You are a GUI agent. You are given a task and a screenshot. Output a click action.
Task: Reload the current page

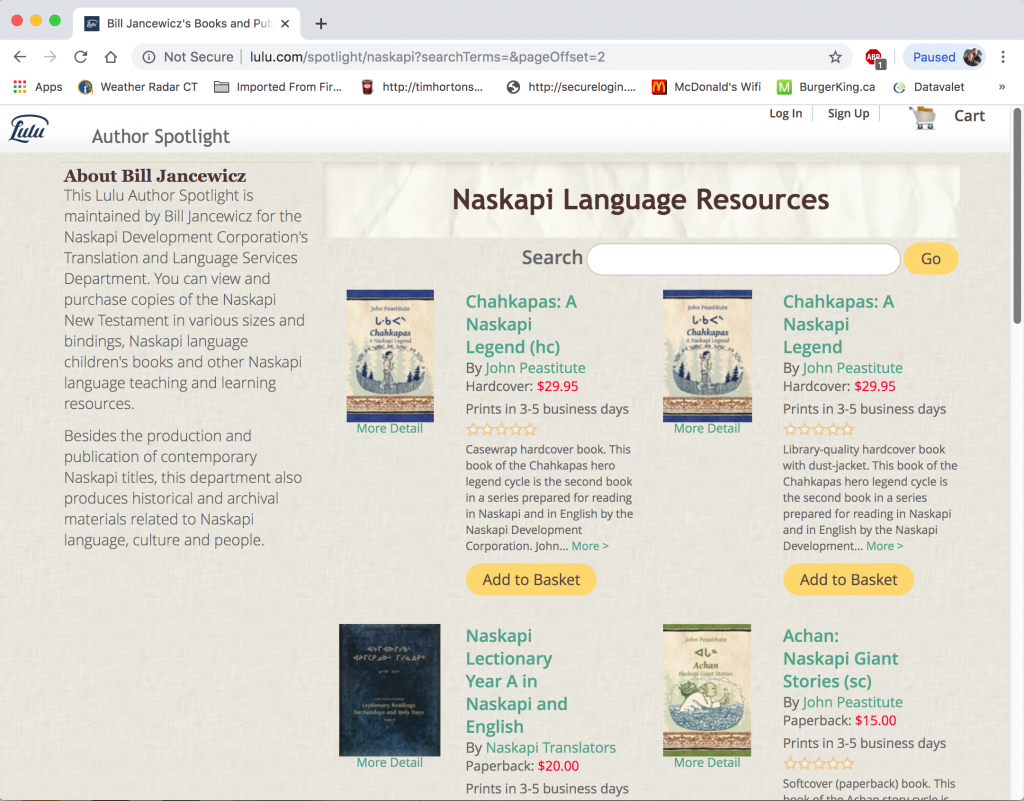tap(80, 57)
